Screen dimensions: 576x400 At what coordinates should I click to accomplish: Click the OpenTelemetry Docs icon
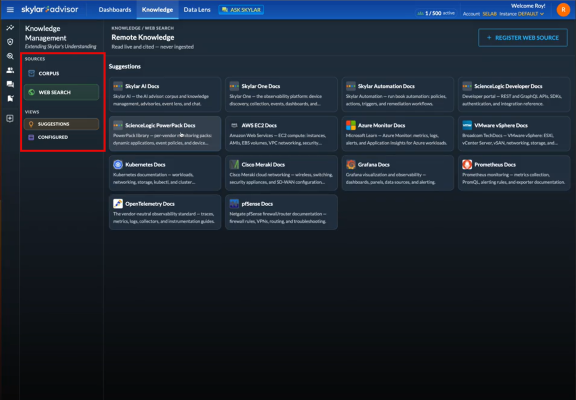coord(118,203)
